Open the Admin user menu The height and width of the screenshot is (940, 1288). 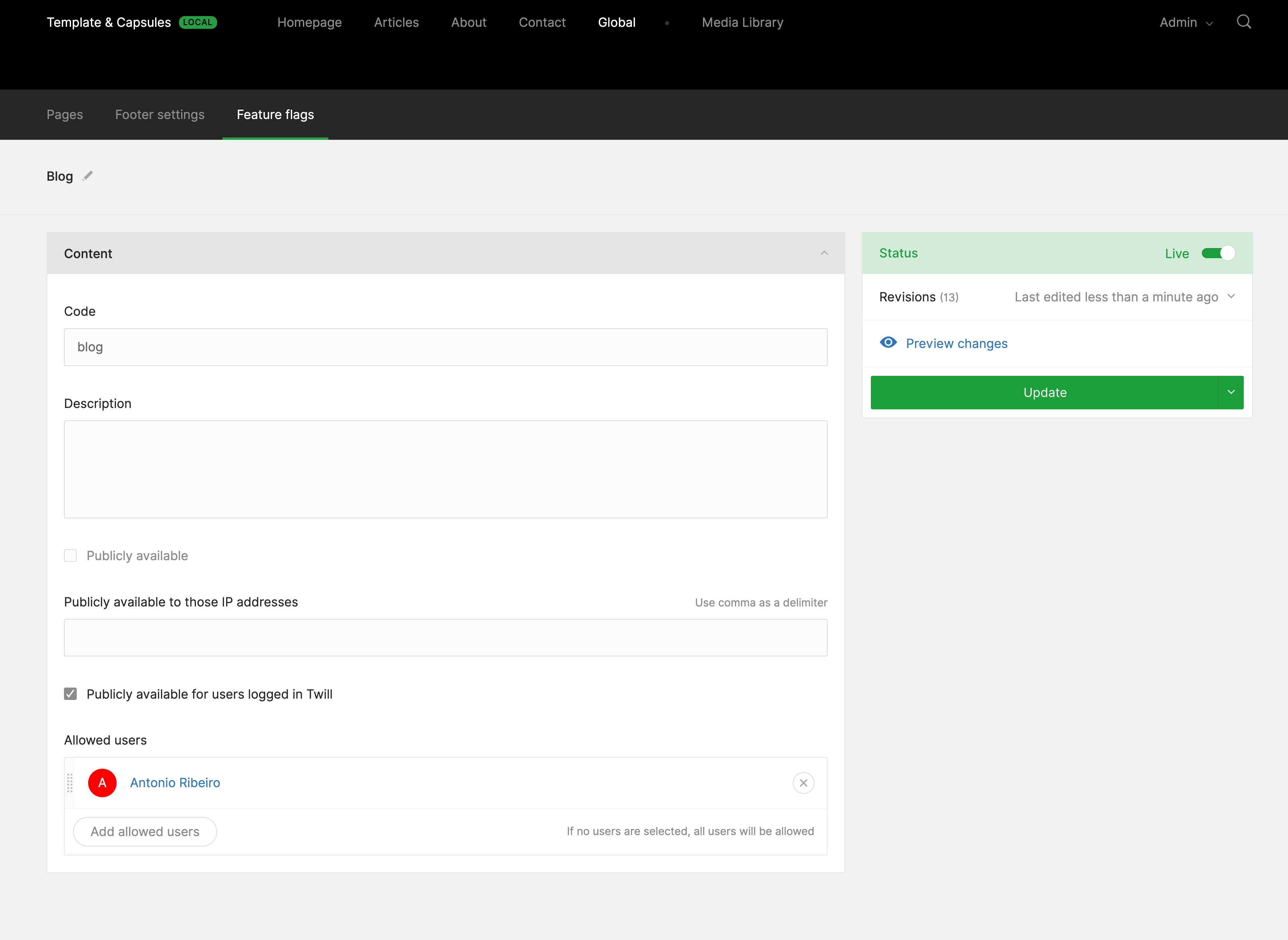[x=1186, y=23]
